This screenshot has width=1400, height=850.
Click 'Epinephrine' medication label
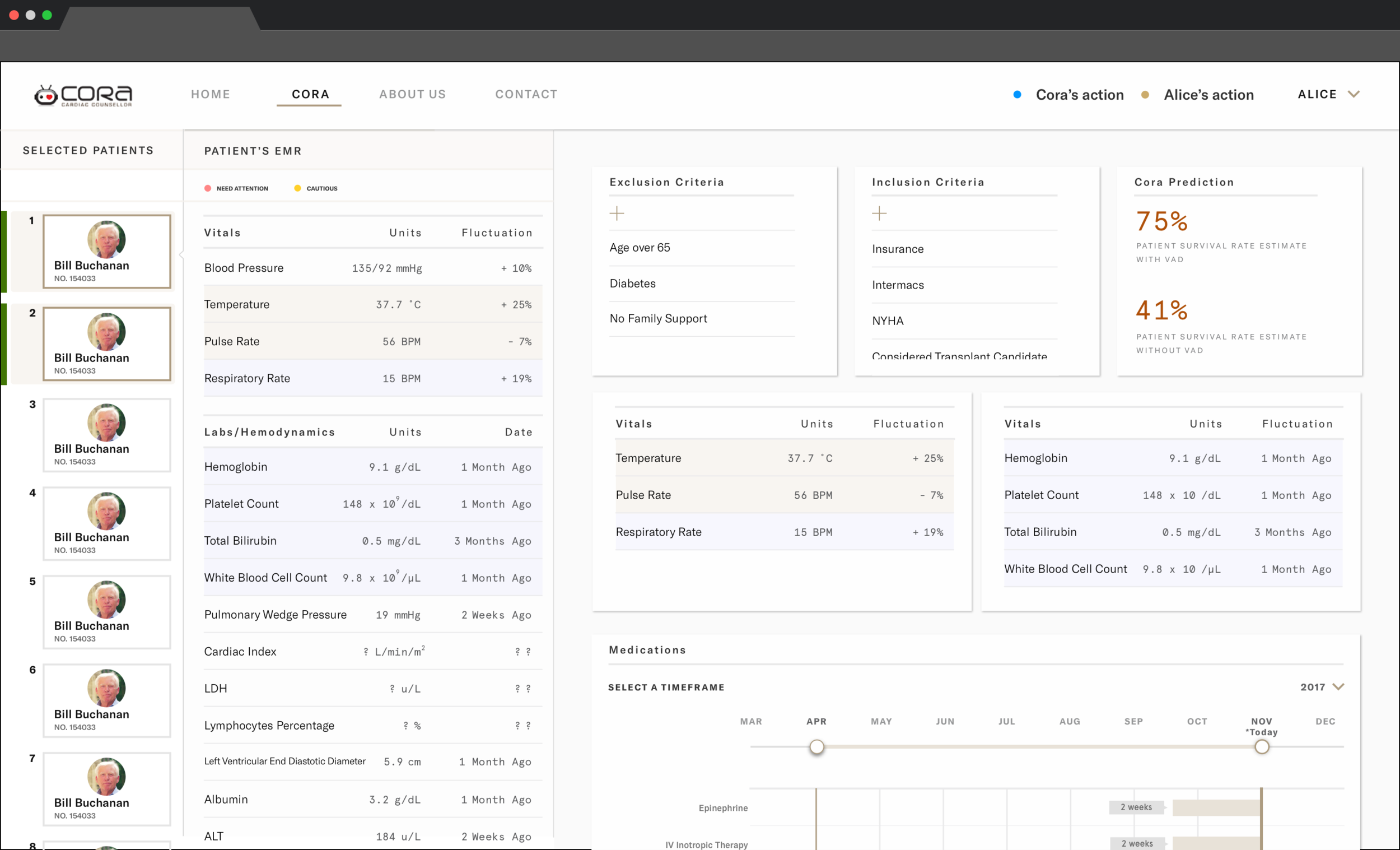[723, 808]
